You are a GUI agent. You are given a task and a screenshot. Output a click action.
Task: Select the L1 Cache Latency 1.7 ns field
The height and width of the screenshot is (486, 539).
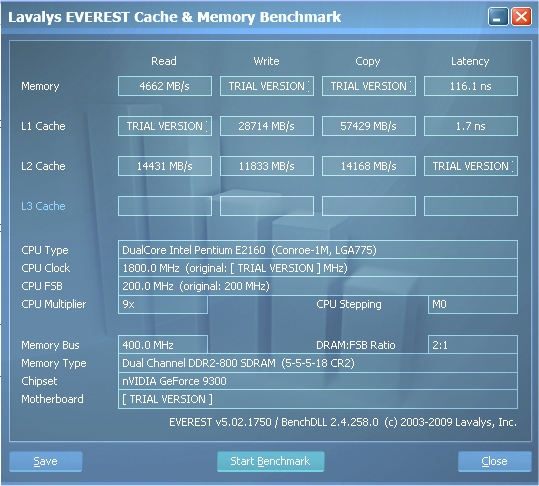point(471,126)
